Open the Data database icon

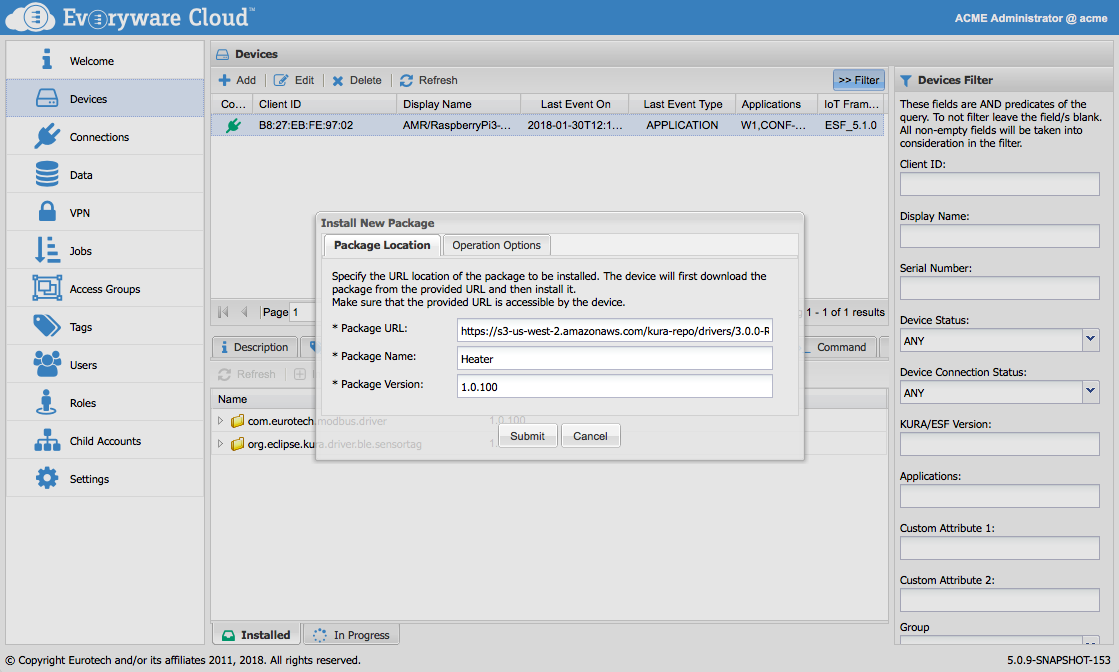pos(46,174)
